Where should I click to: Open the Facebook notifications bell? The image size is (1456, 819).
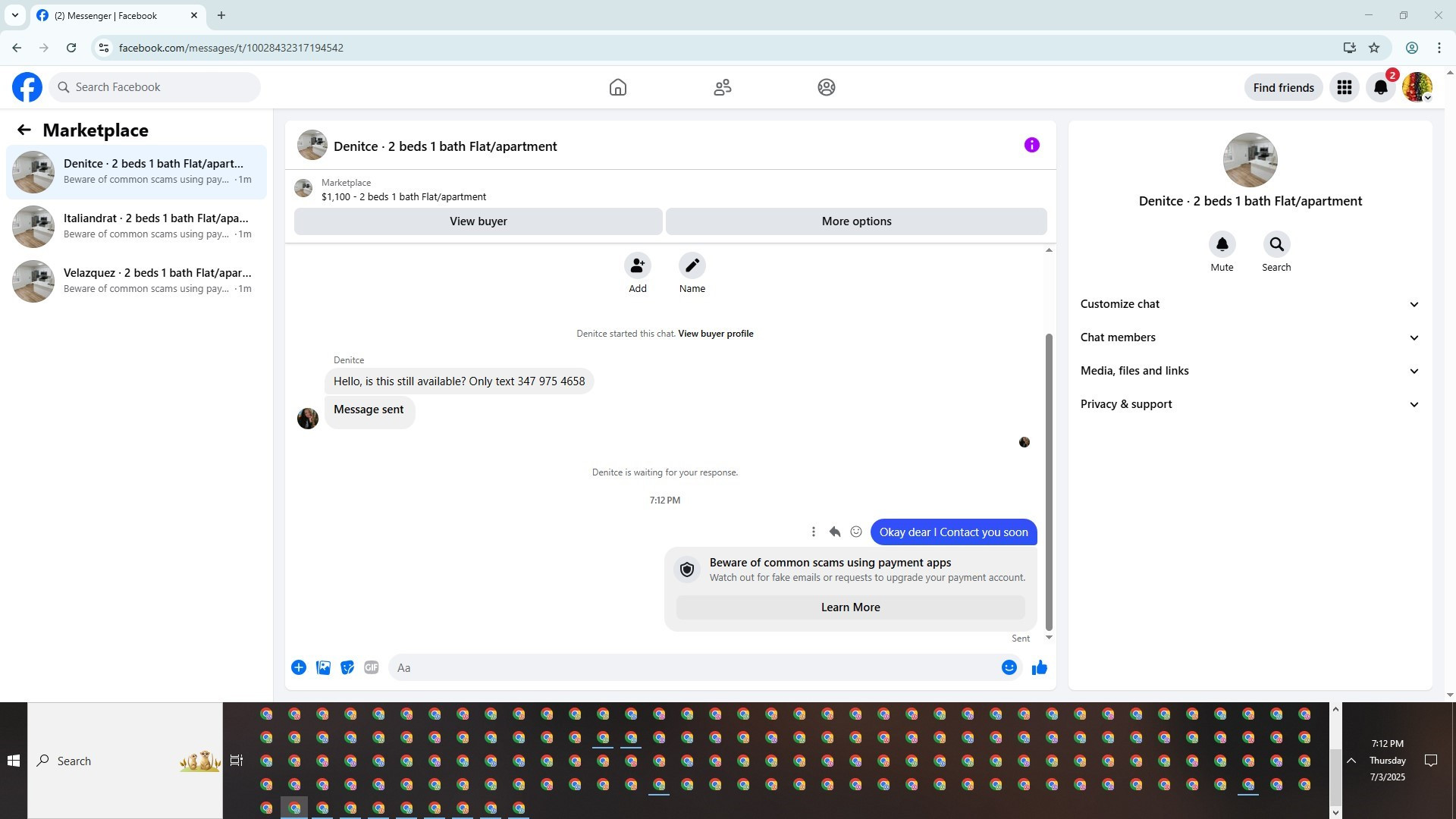click(x=1381, y=87)
